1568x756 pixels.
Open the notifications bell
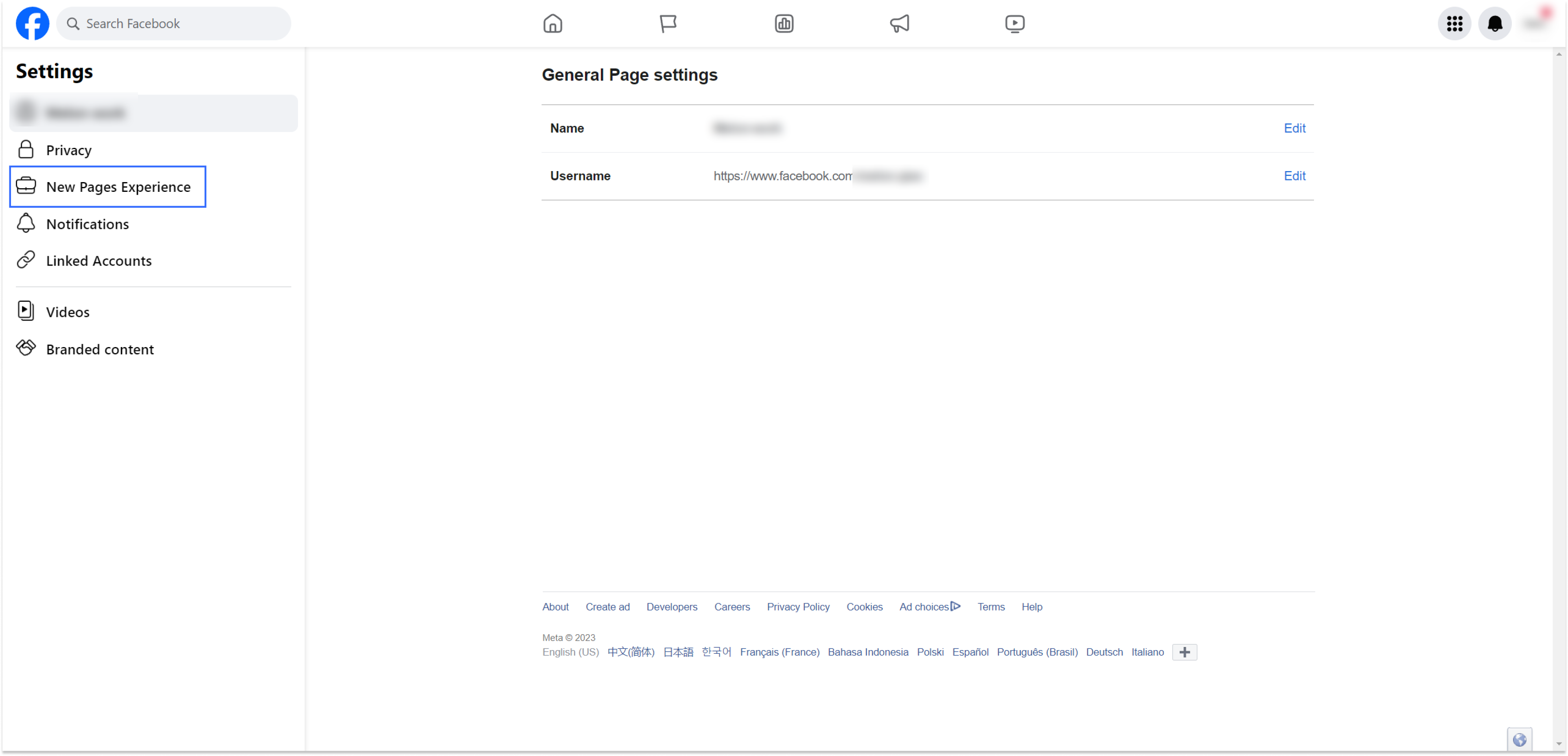point(1494,24)
